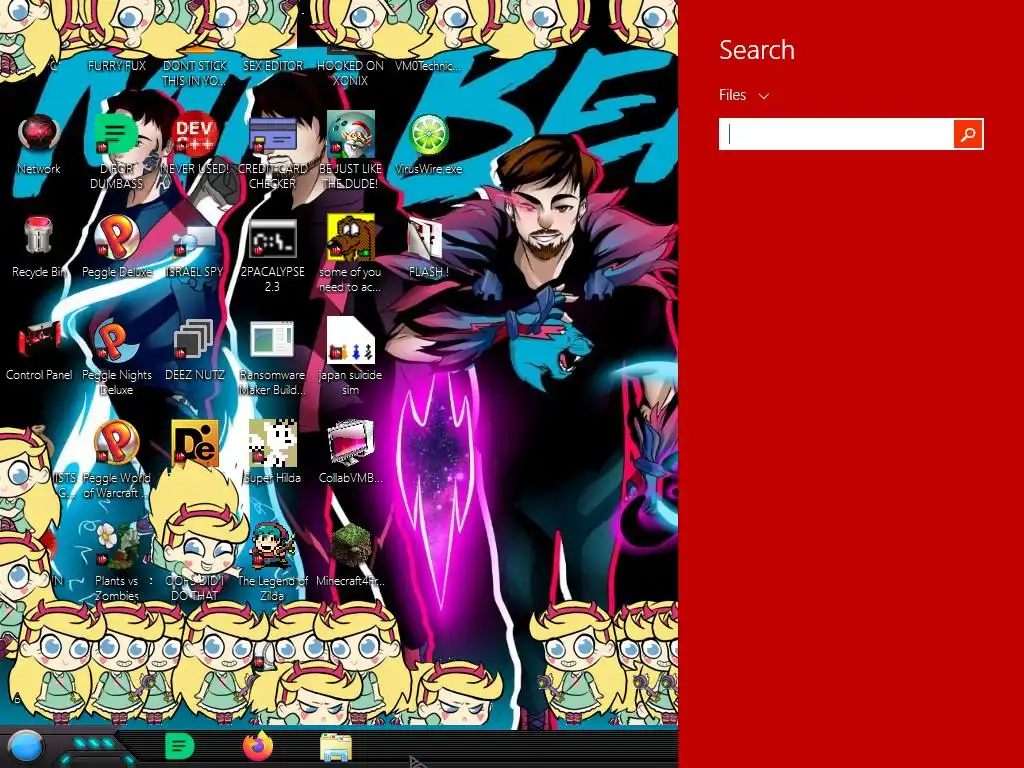Viewport: 1024px width, 768px height.
Task: Open the green chat app on the taskbar
Action: coord(180,746)
